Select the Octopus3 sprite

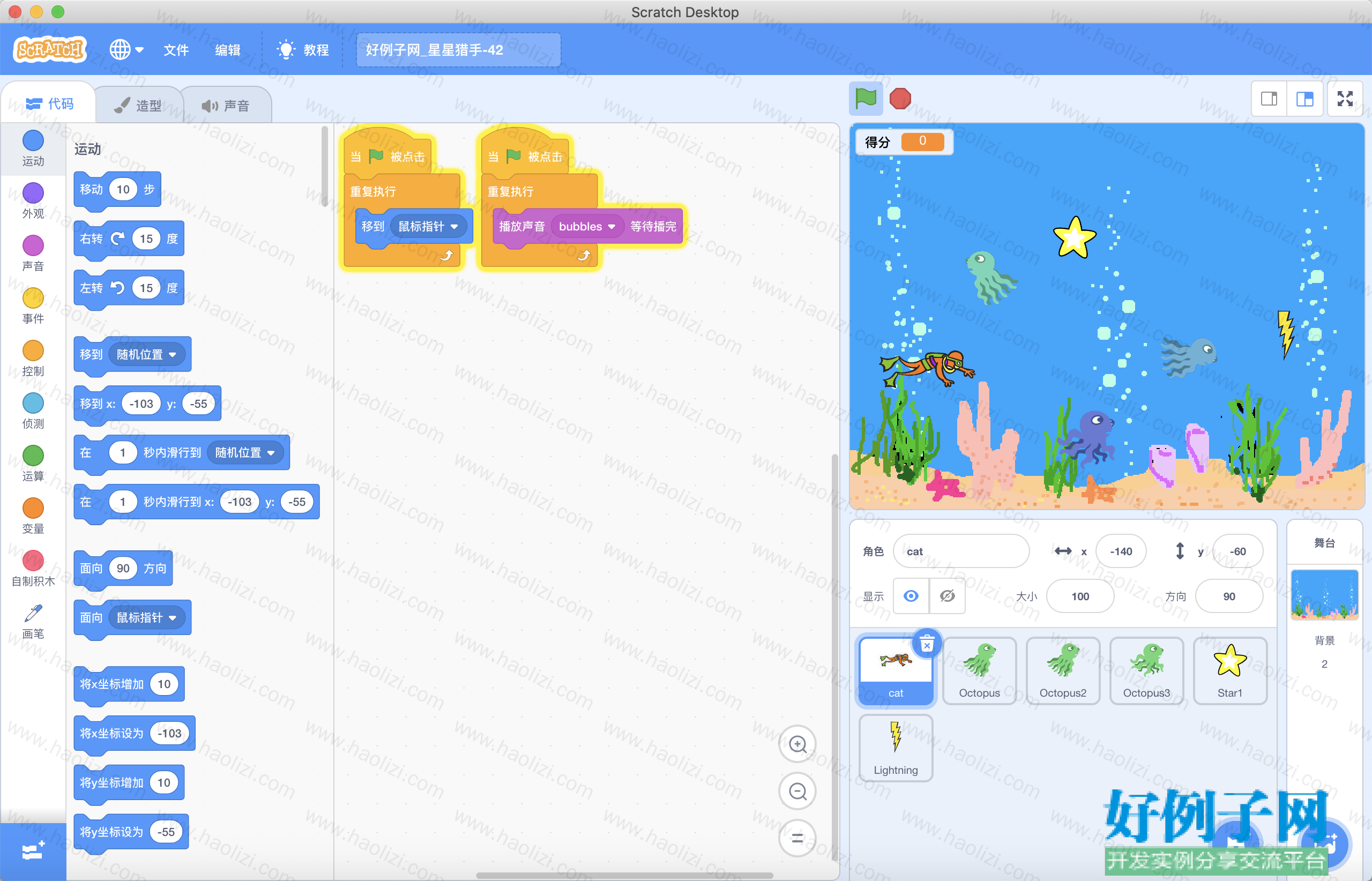coord(1146,671)
